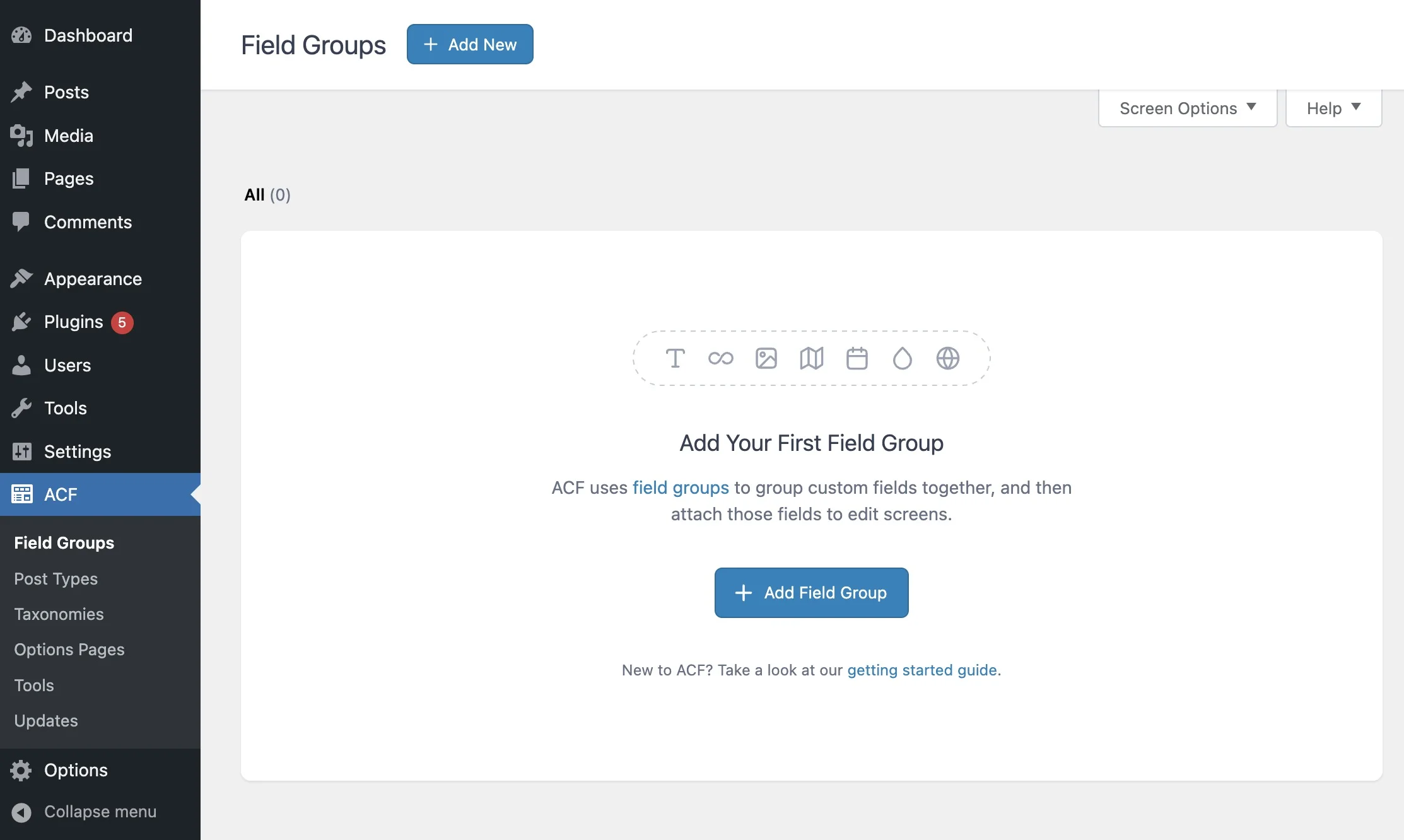Screen dimensions: 1404x840
Task: Click the globe field type icon
Action: click(x=948, y=358)
